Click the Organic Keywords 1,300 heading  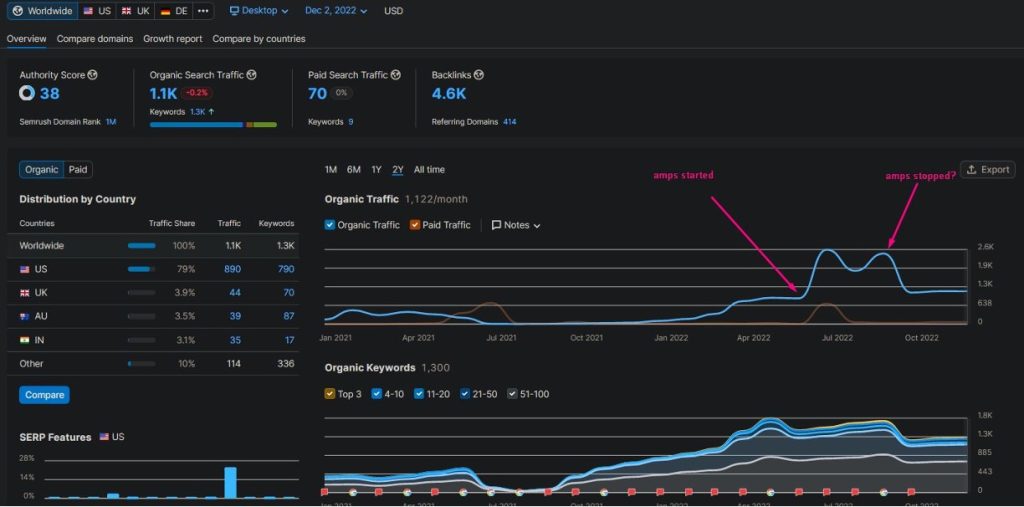pyautogui.click(x=387, y=368)
